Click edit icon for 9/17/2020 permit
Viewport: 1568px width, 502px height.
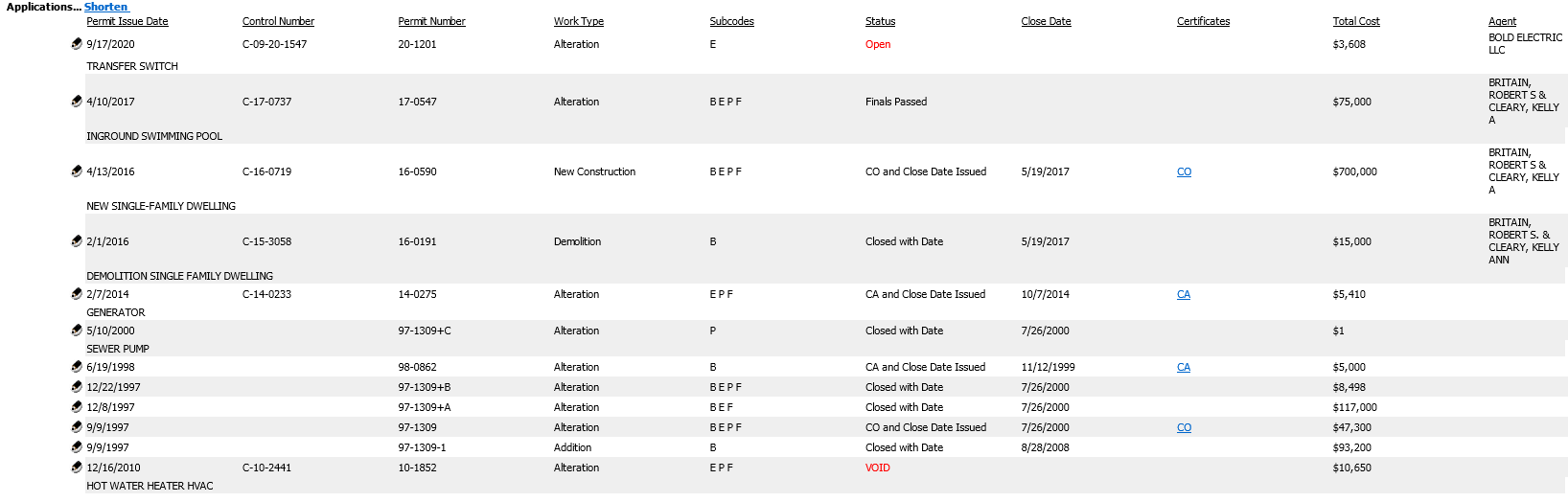point(77,43)
